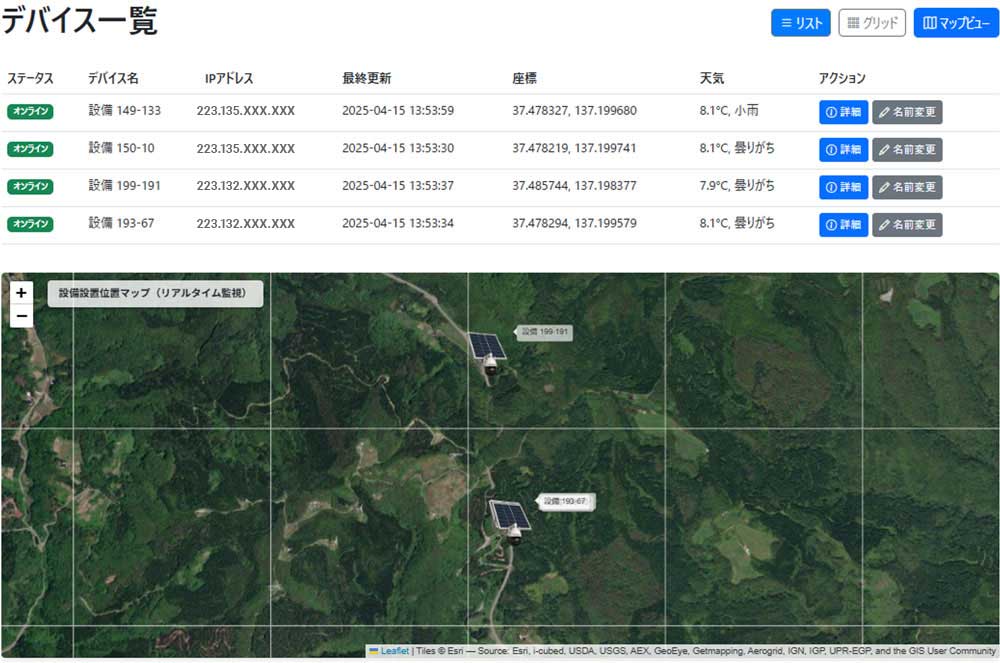Rename device 設備 150-10

click(907, 149)
